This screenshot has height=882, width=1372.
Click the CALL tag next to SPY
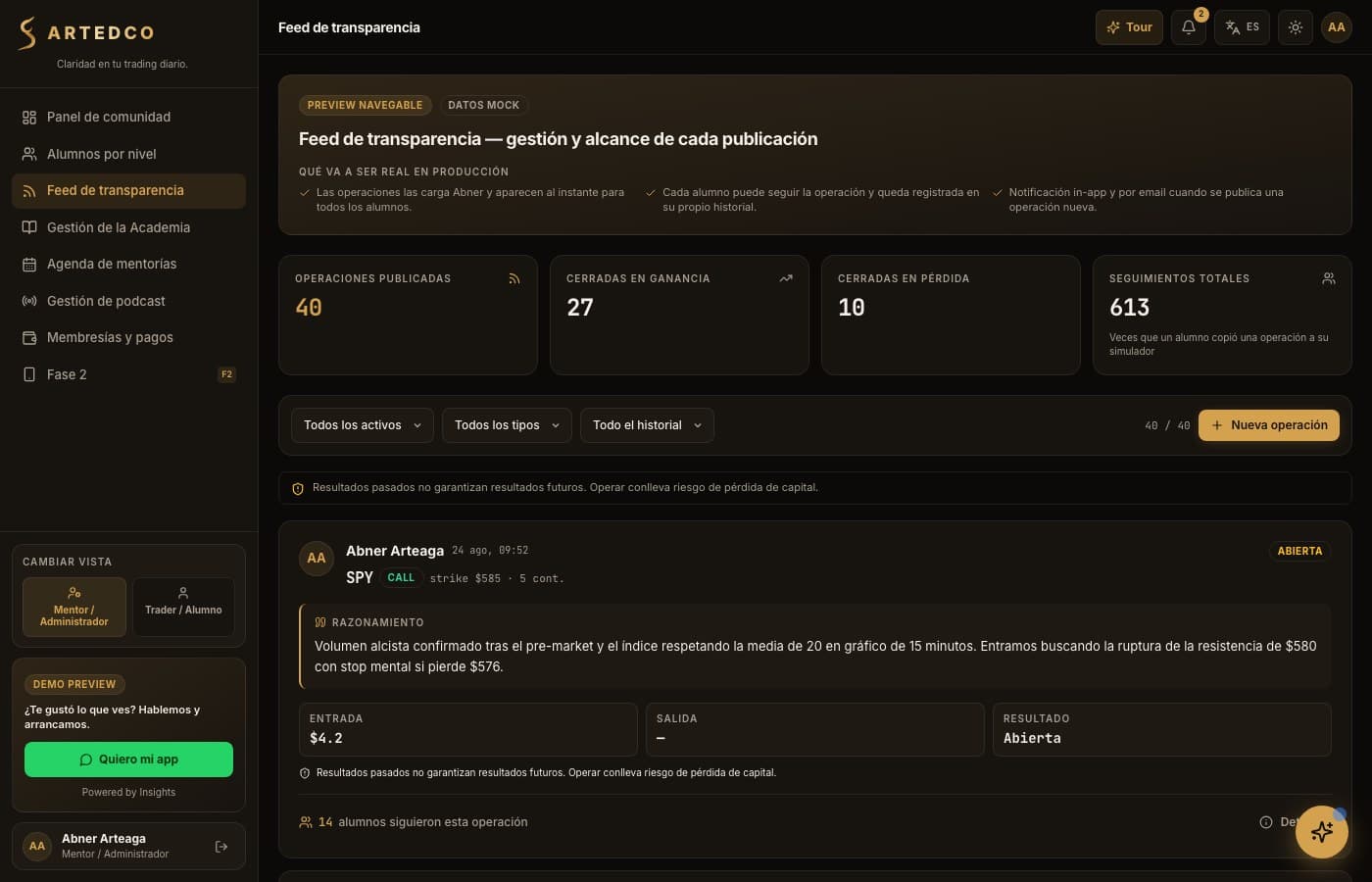pos(401,578)
